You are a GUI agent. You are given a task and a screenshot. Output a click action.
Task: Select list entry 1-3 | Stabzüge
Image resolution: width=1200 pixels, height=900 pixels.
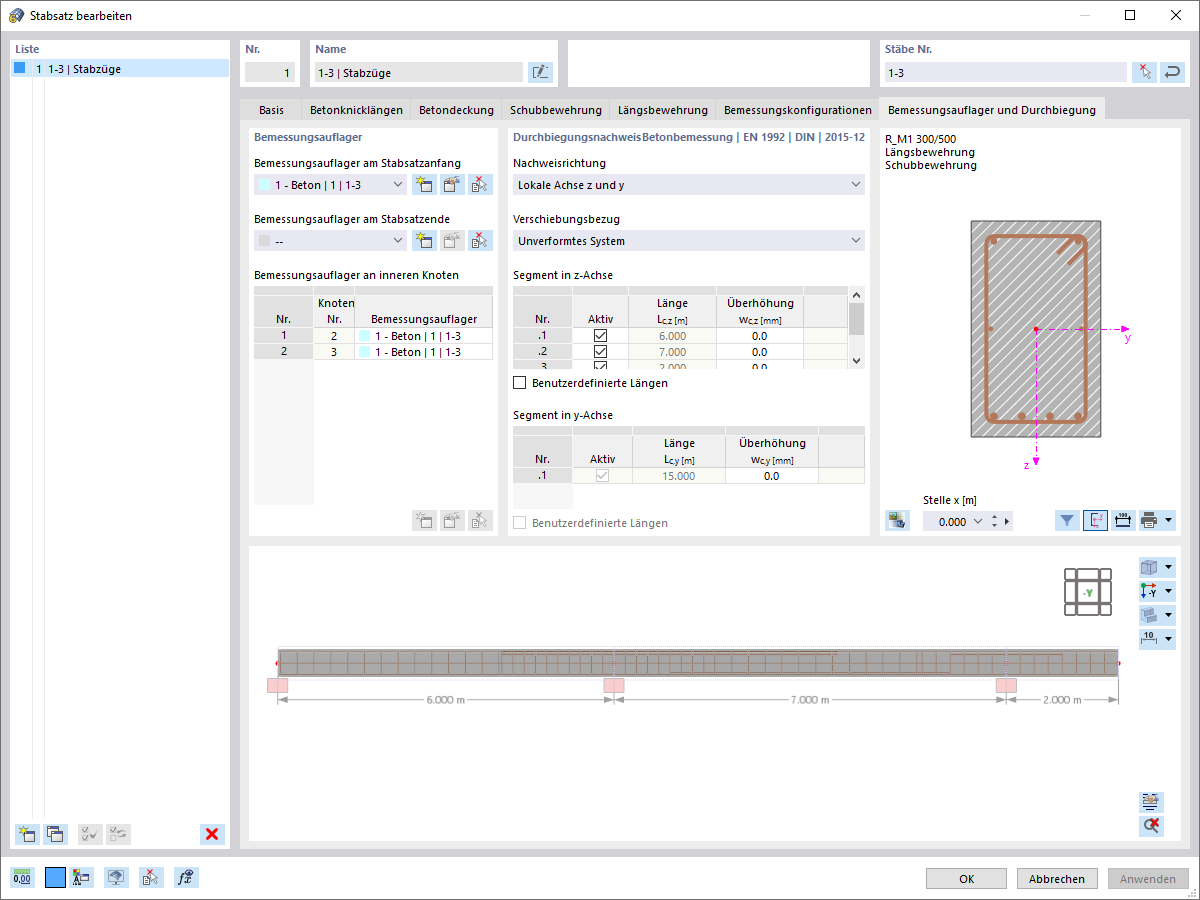(120, 69)
